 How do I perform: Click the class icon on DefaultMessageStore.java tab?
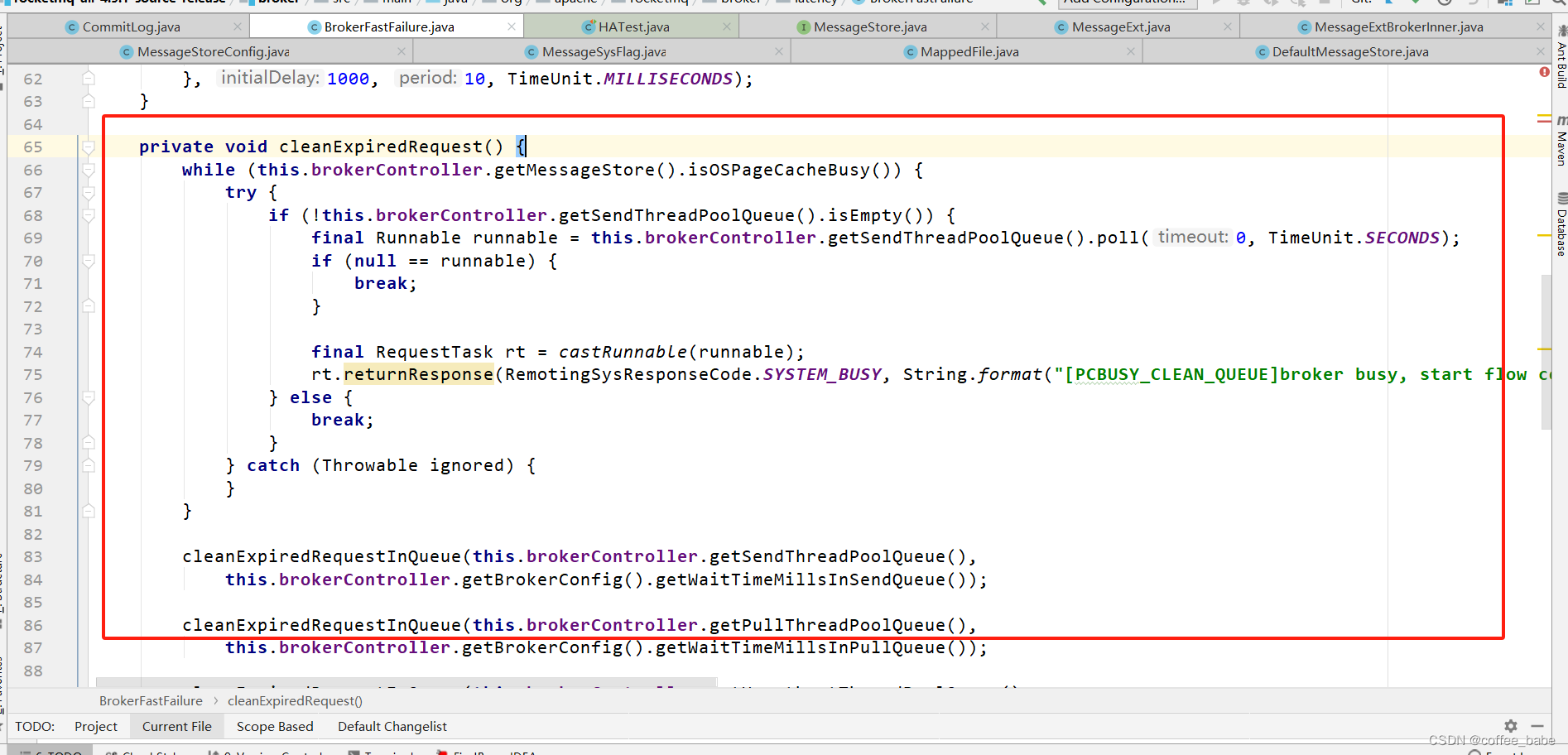point(1262,52)
